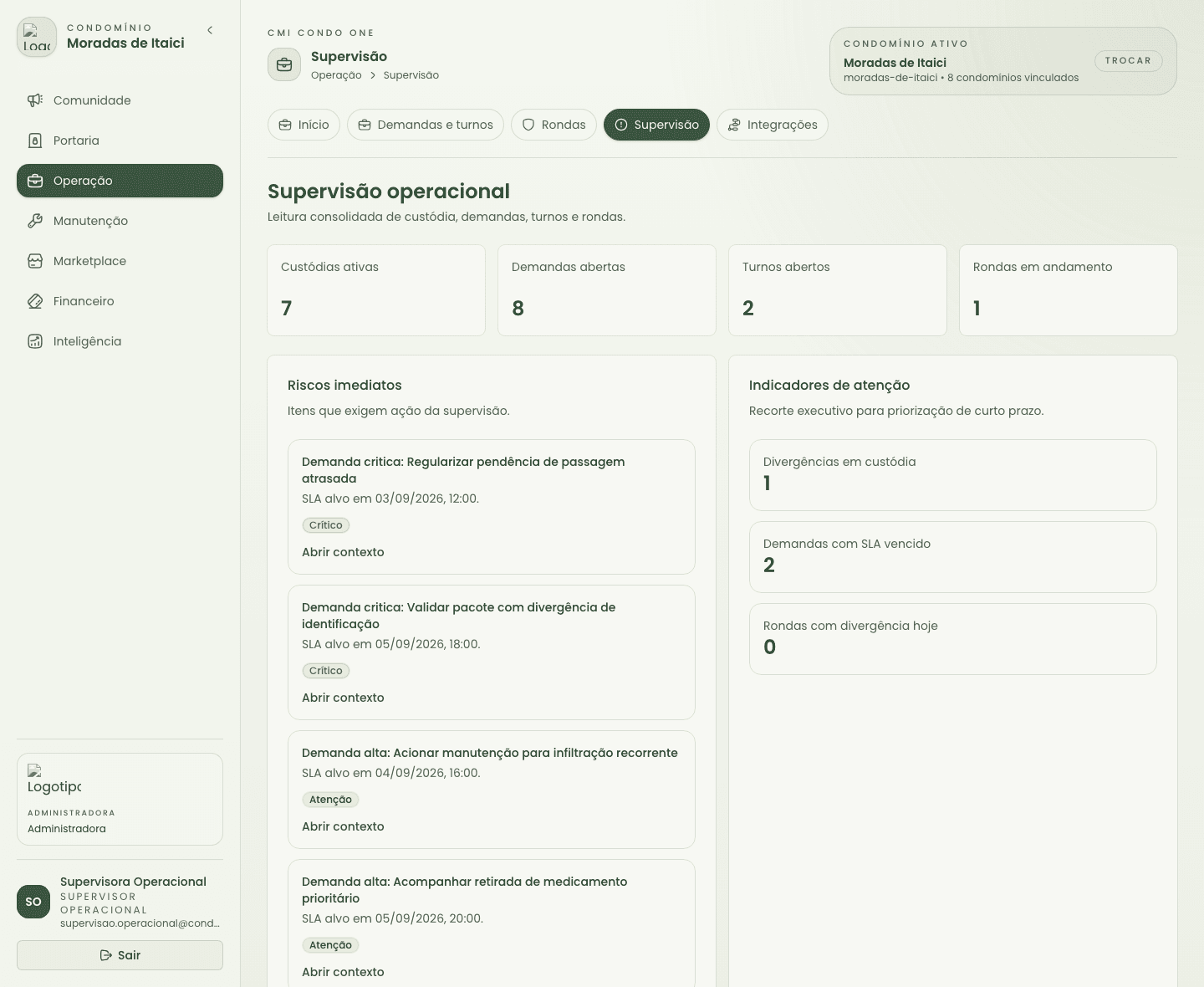Image resolution: width=1204 pixels, height=987 pixels.
Task: Click the Comunidade megaphone icon
Action: point(35,100)
